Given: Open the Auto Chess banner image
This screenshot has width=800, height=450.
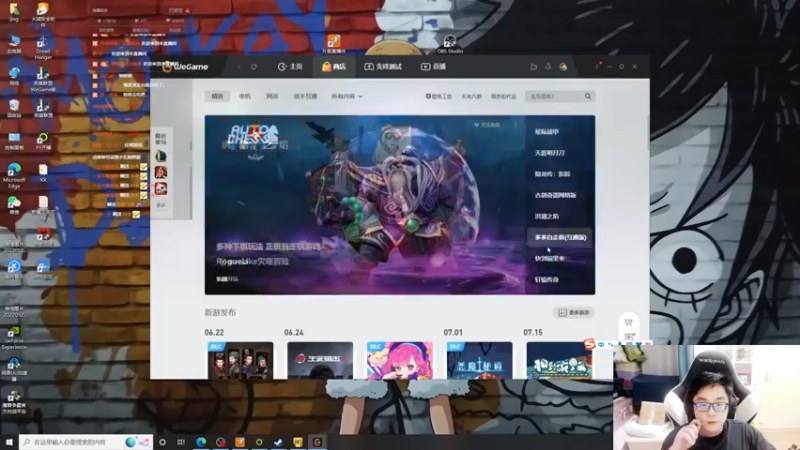Looking at the screenshot, I should (365, 205).
